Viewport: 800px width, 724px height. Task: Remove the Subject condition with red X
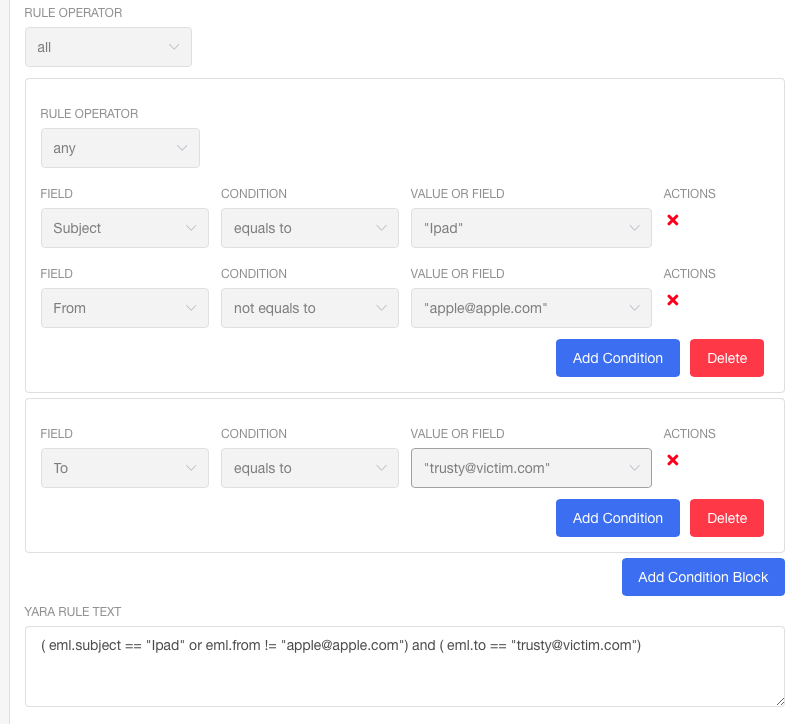[673, 220]
